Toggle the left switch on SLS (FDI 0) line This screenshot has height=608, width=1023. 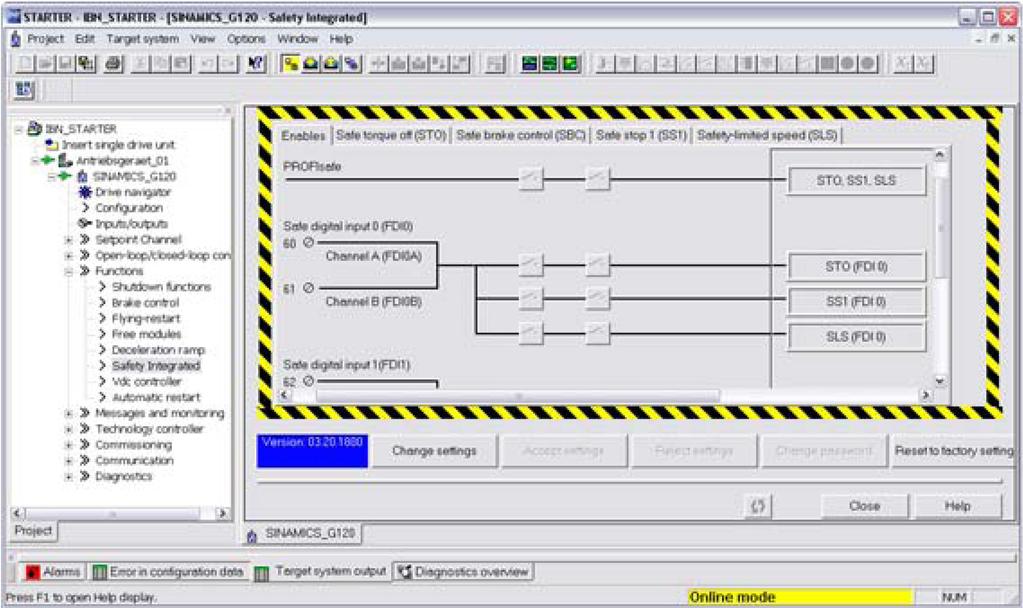531,333
